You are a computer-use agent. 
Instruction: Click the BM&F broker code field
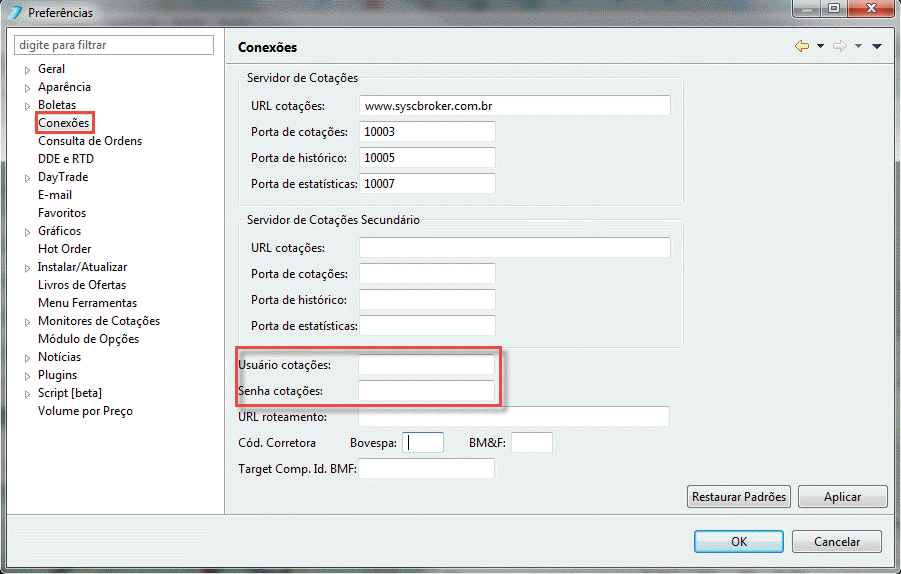[x=532, y=443]
